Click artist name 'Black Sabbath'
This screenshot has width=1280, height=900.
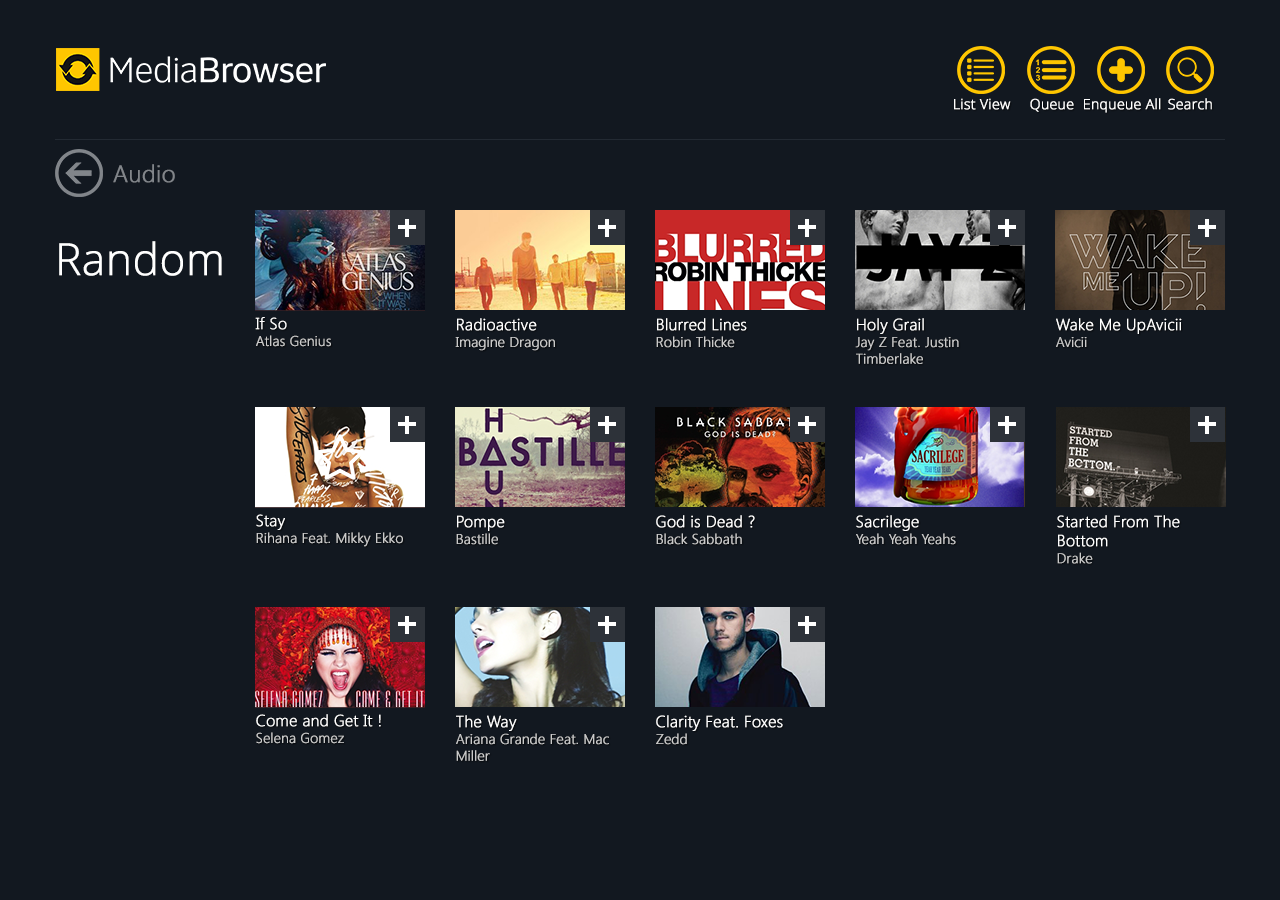pyautogui.click(x=699, y=539)
